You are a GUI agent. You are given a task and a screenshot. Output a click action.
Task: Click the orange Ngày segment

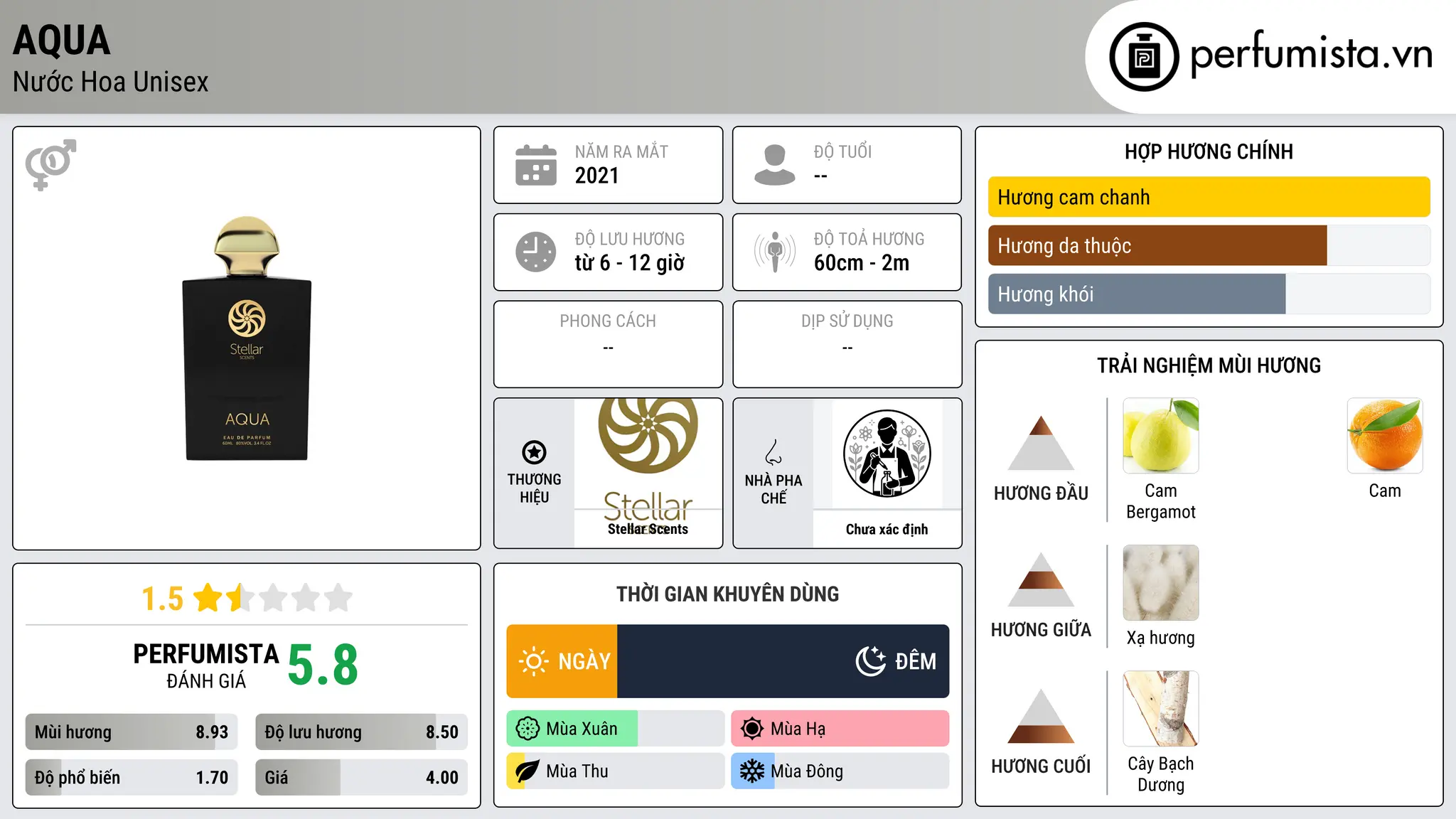pyautogui.click(x=562, y=661)
